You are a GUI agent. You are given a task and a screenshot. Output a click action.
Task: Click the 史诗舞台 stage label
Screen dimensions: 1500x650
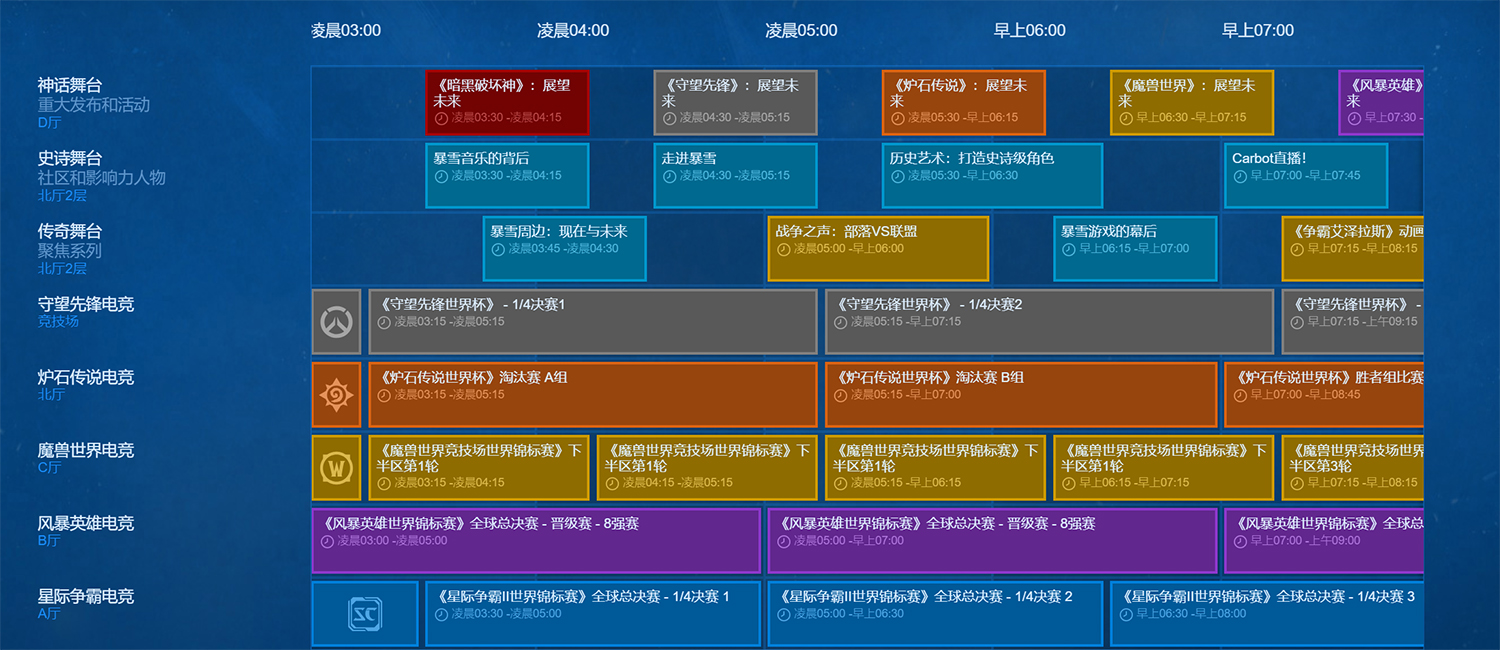pos(70,159)
